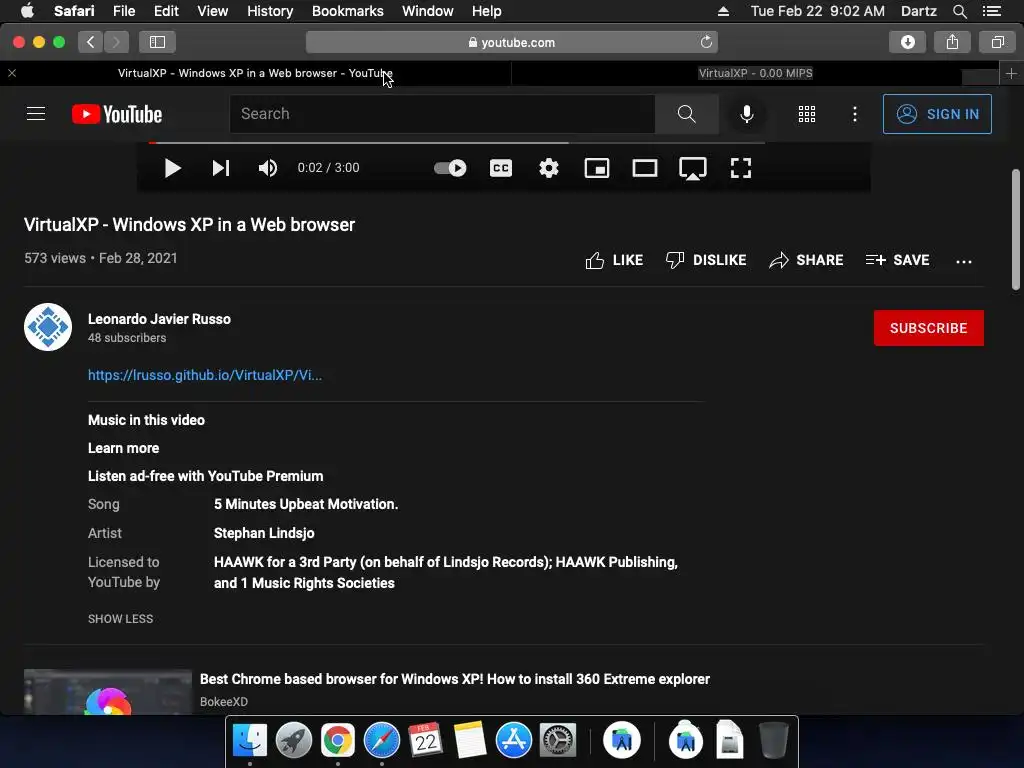Enable theater mode view

click(645, 168)
